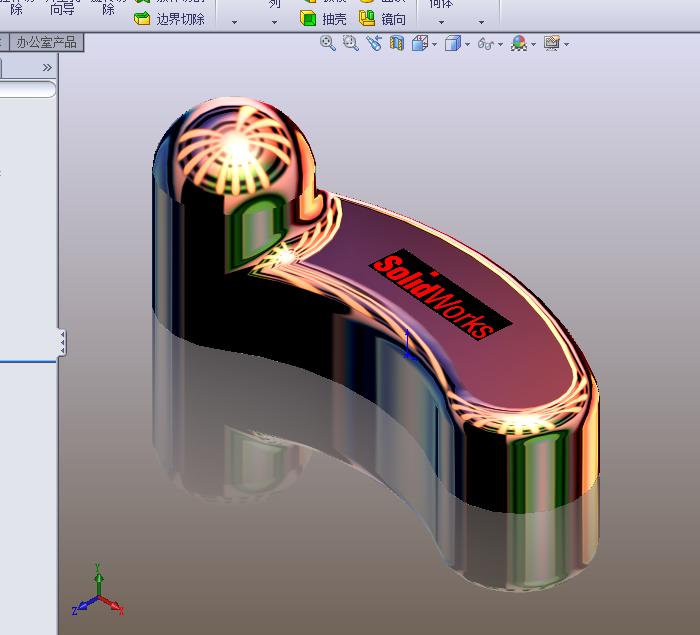
Task: Open the 办公室产品 tab
Action: point(46,42)
